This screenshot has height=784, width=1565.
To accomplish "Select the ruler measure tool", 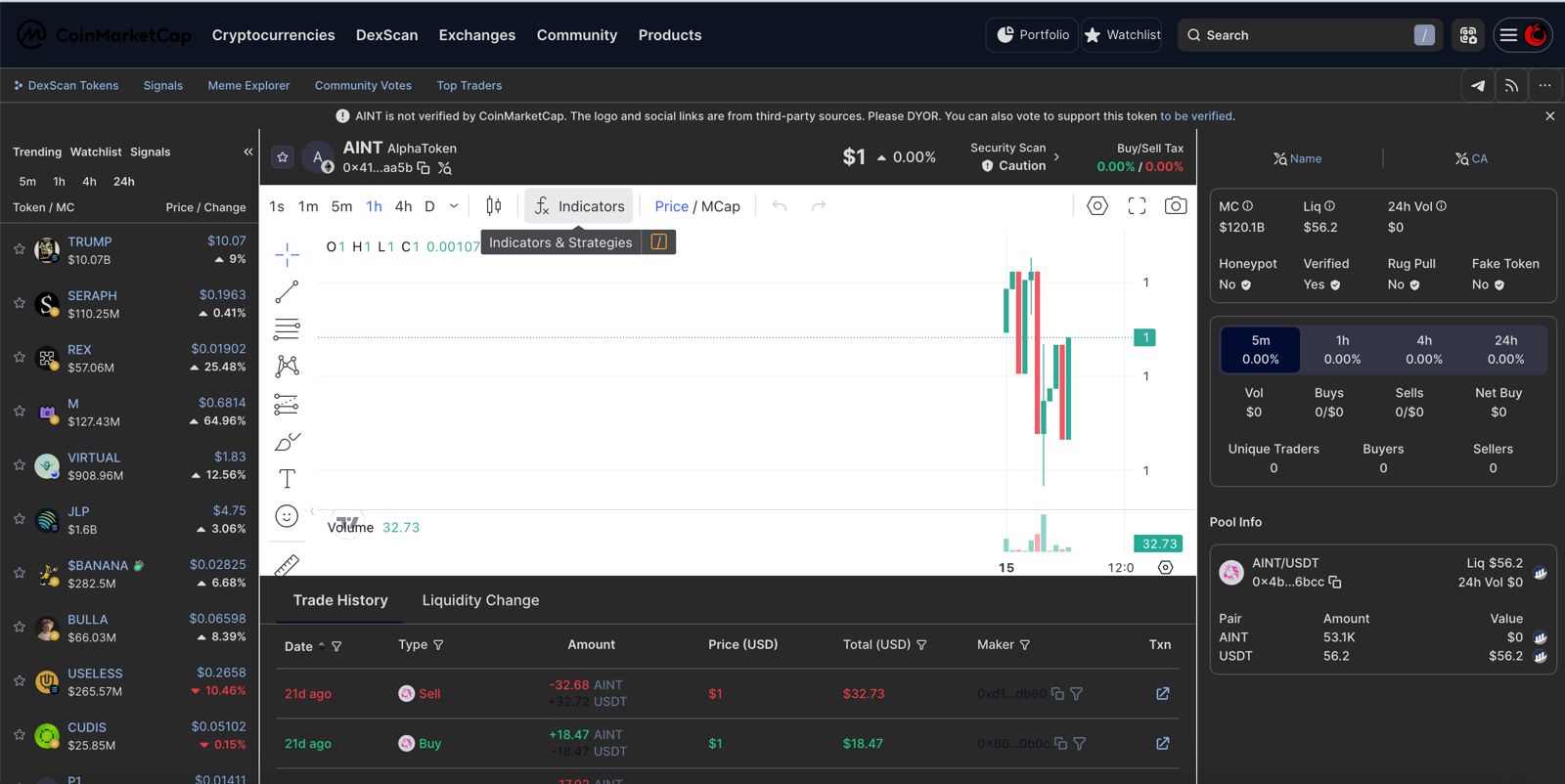I will click(287, 564).
